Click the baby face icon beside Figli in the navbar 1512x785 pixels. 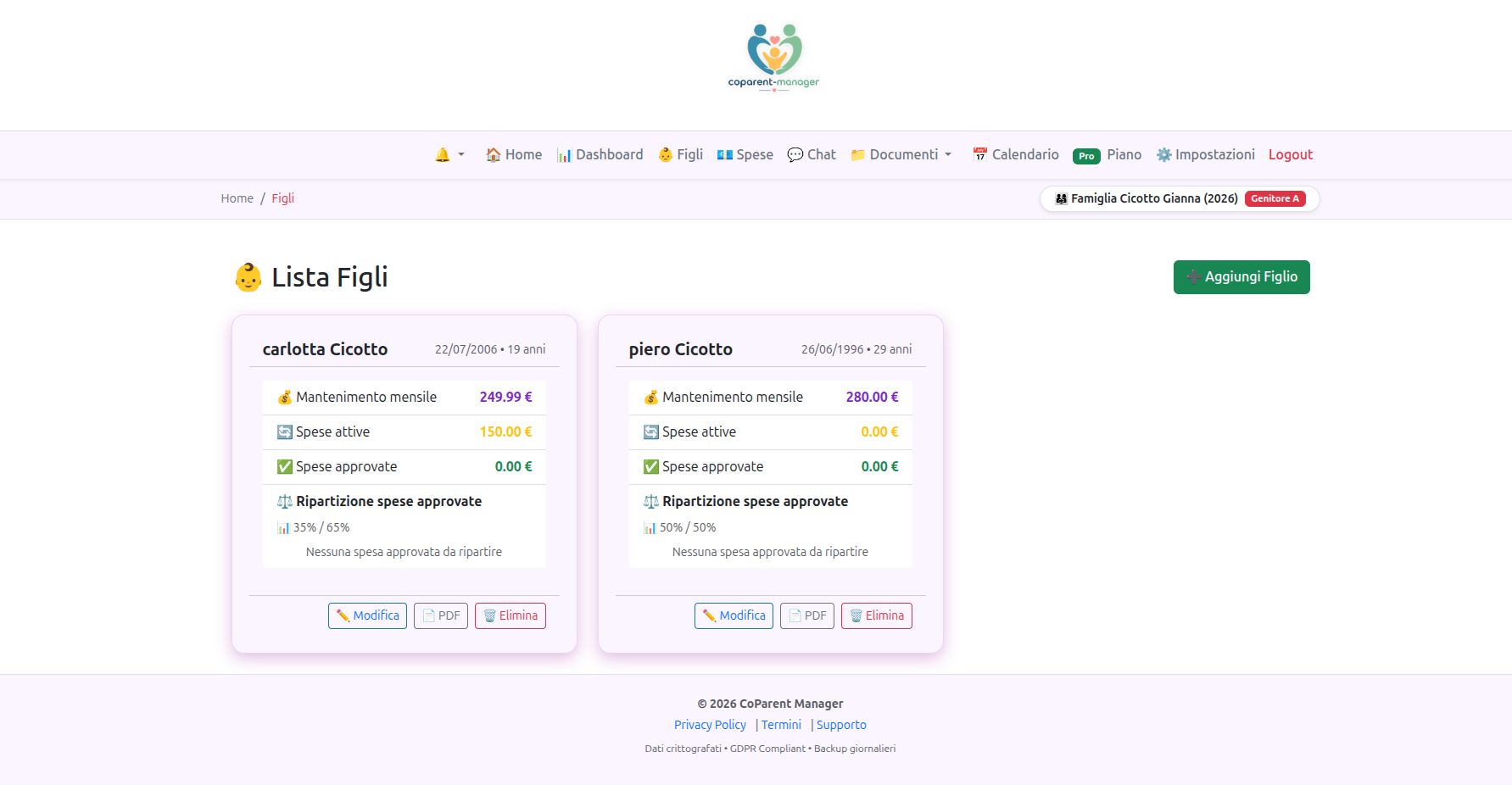pyautogui.click(x=666, y=155)
